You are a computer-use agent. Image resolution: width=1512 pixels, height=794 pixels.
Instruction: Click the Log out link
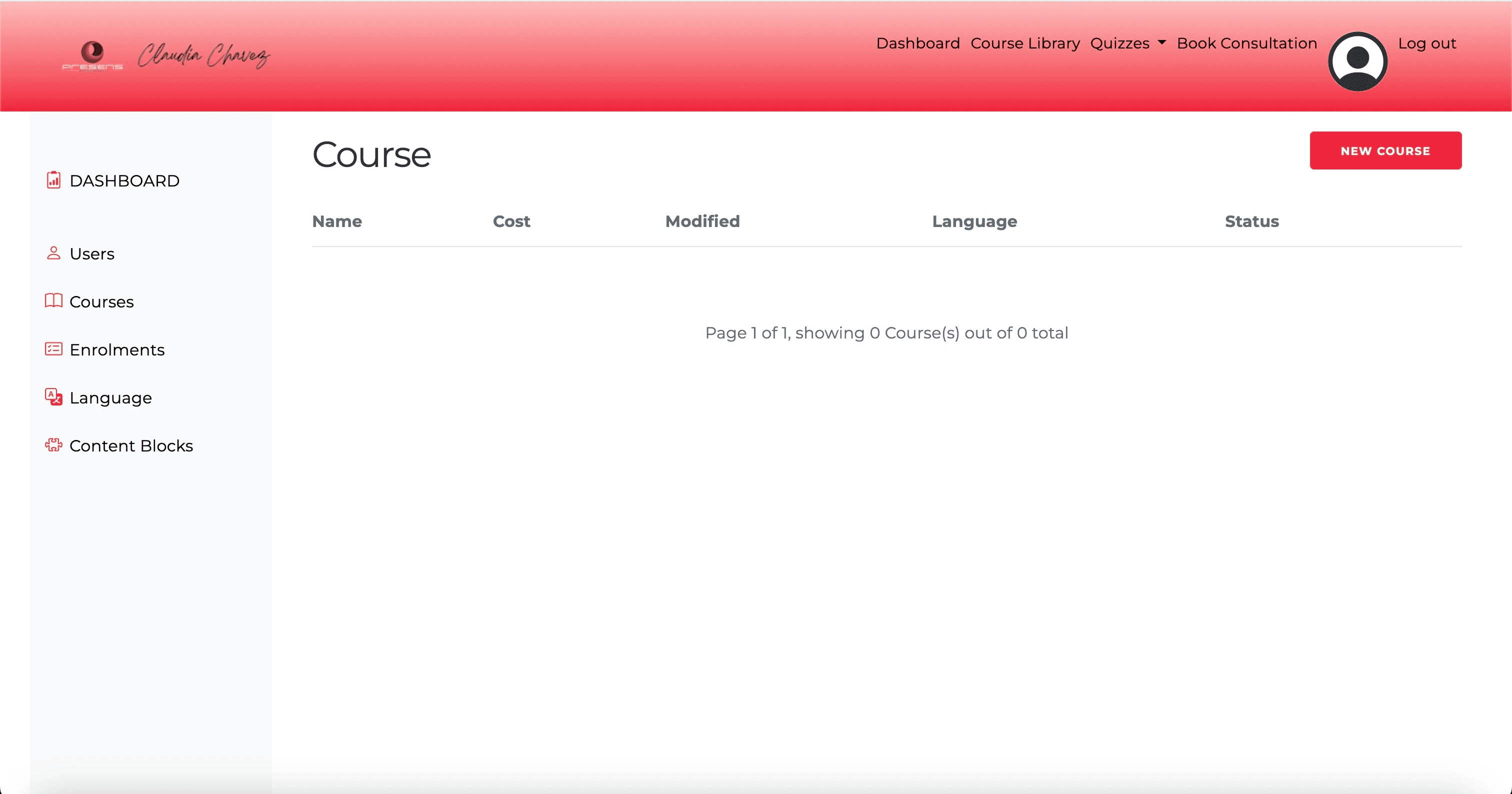coord(1426,43)
